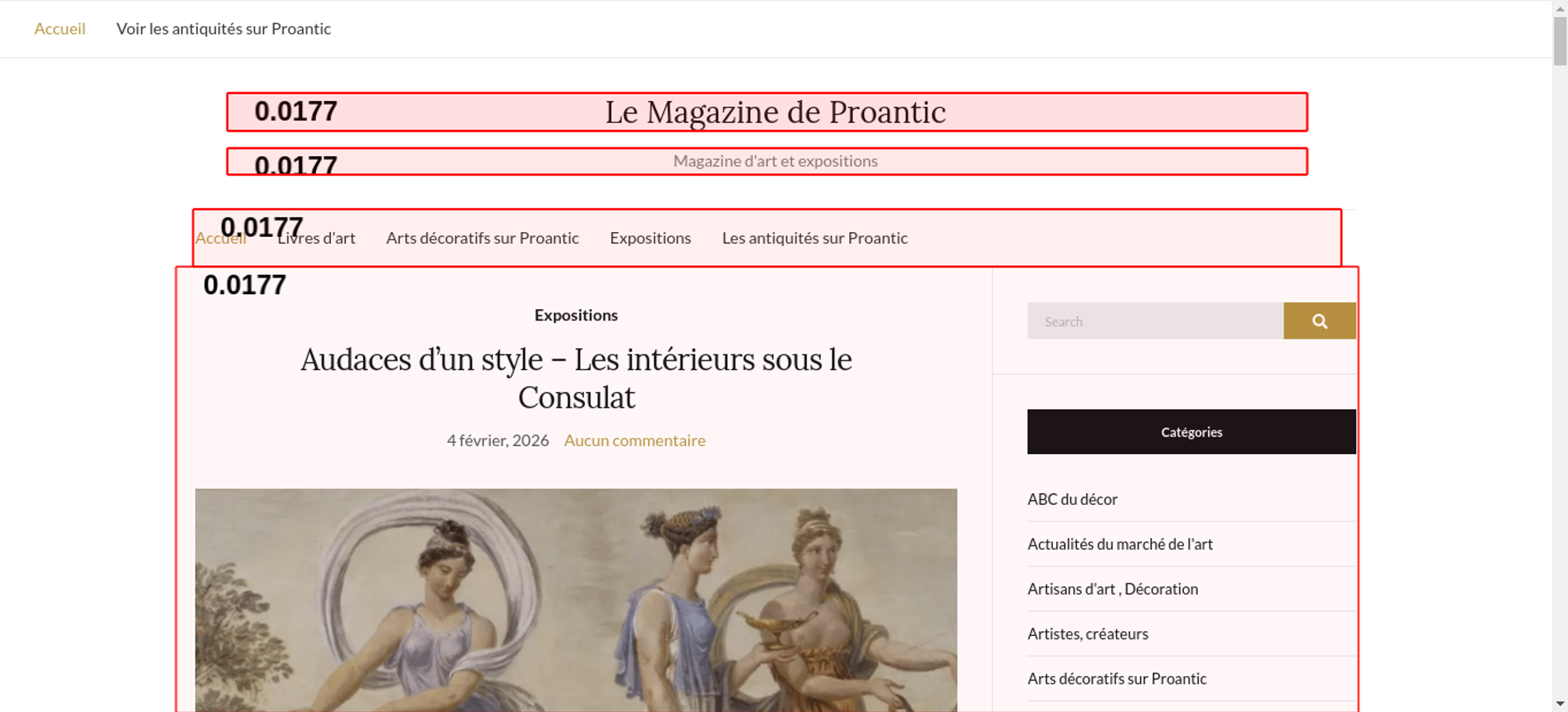Screen dimensions: 1568x712
Task: Click the gold search magnifier button
Action: (x=1319, y=321)
